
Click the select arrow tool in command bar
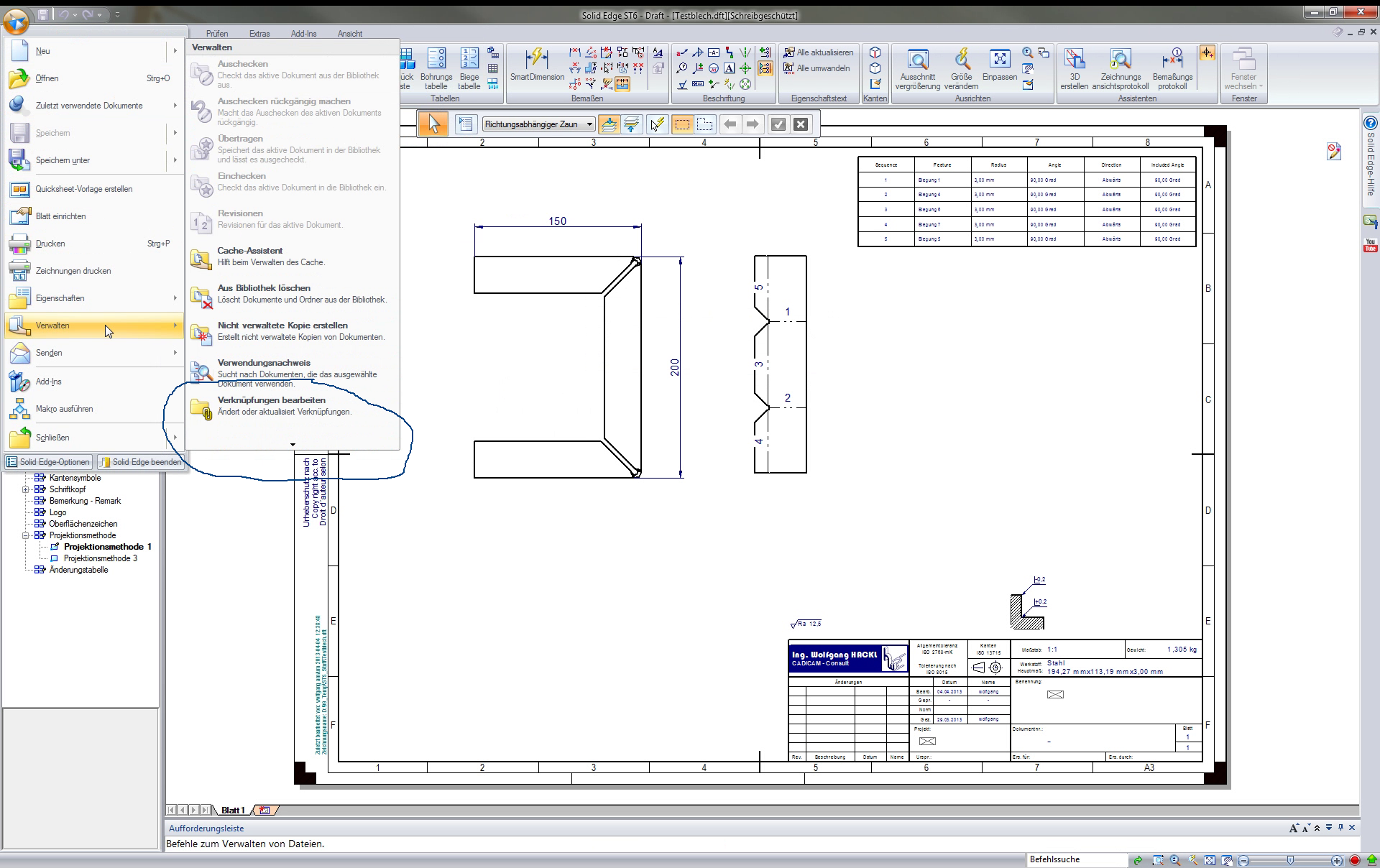[x=433, y=124]
